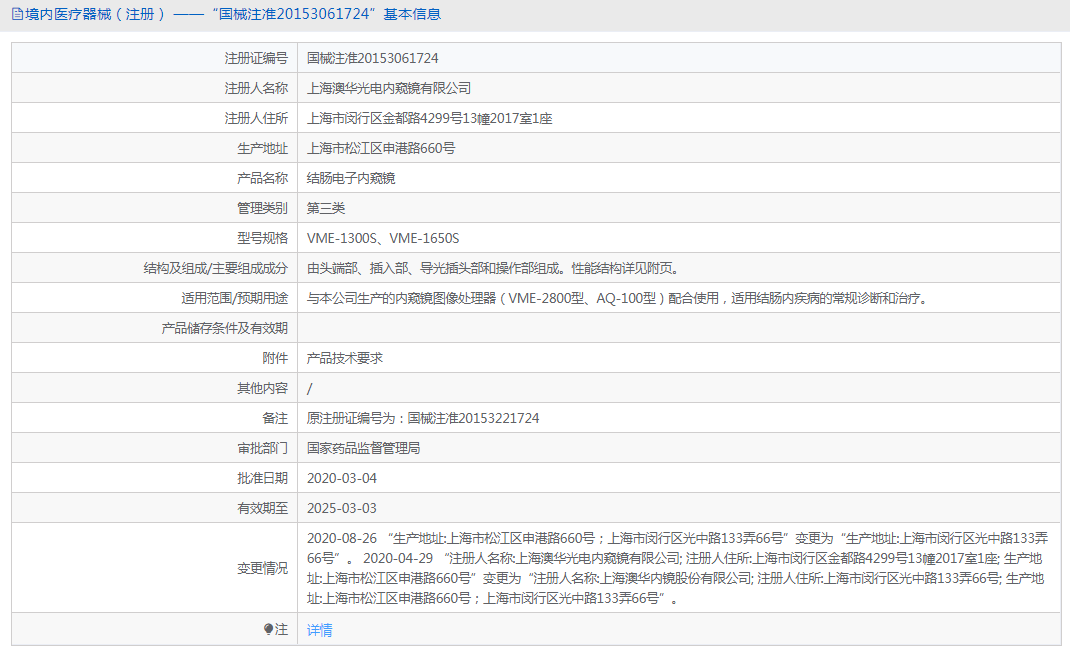The height and width of the screenshot is (651, 1070).
Task: Select the model cell VME-1300S、VME-1650S
Action: pyautogui.click(x=382, y=237)
